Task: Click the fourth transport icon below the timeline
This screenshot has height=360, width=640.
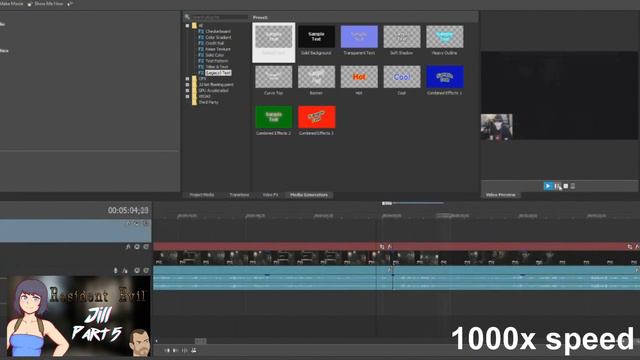Action: click(x=193, y=350)
